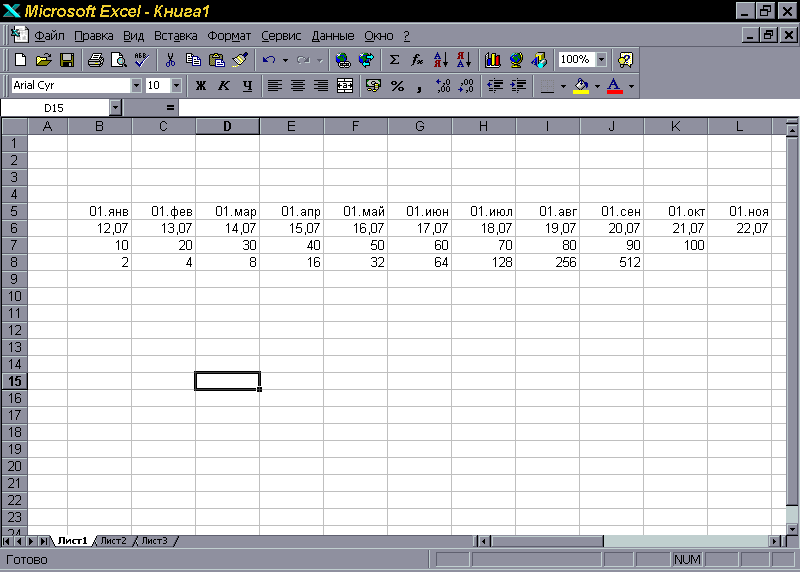The width and height of the screenshot is (800, 572).
Task: Apply red font color A
Action: pyautogui.click(x=615, y=86)
